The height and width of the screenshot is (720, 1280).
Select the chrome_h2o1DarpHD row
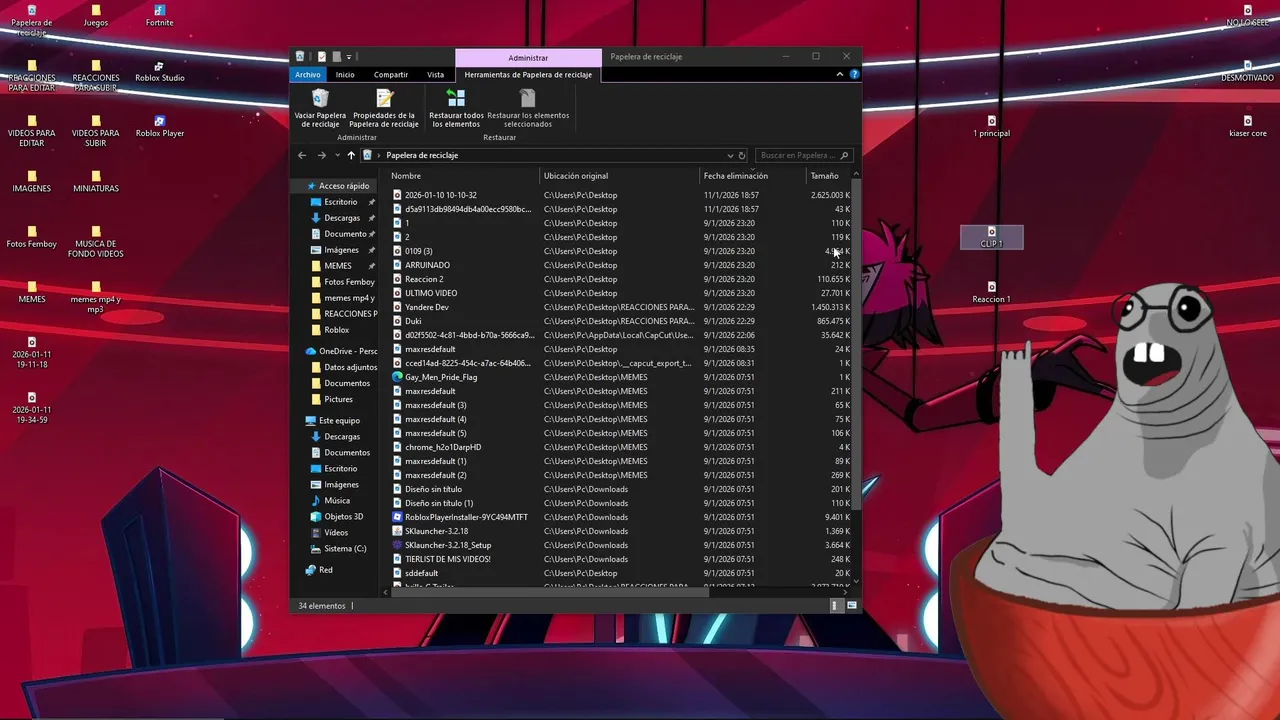coord(621,447)
